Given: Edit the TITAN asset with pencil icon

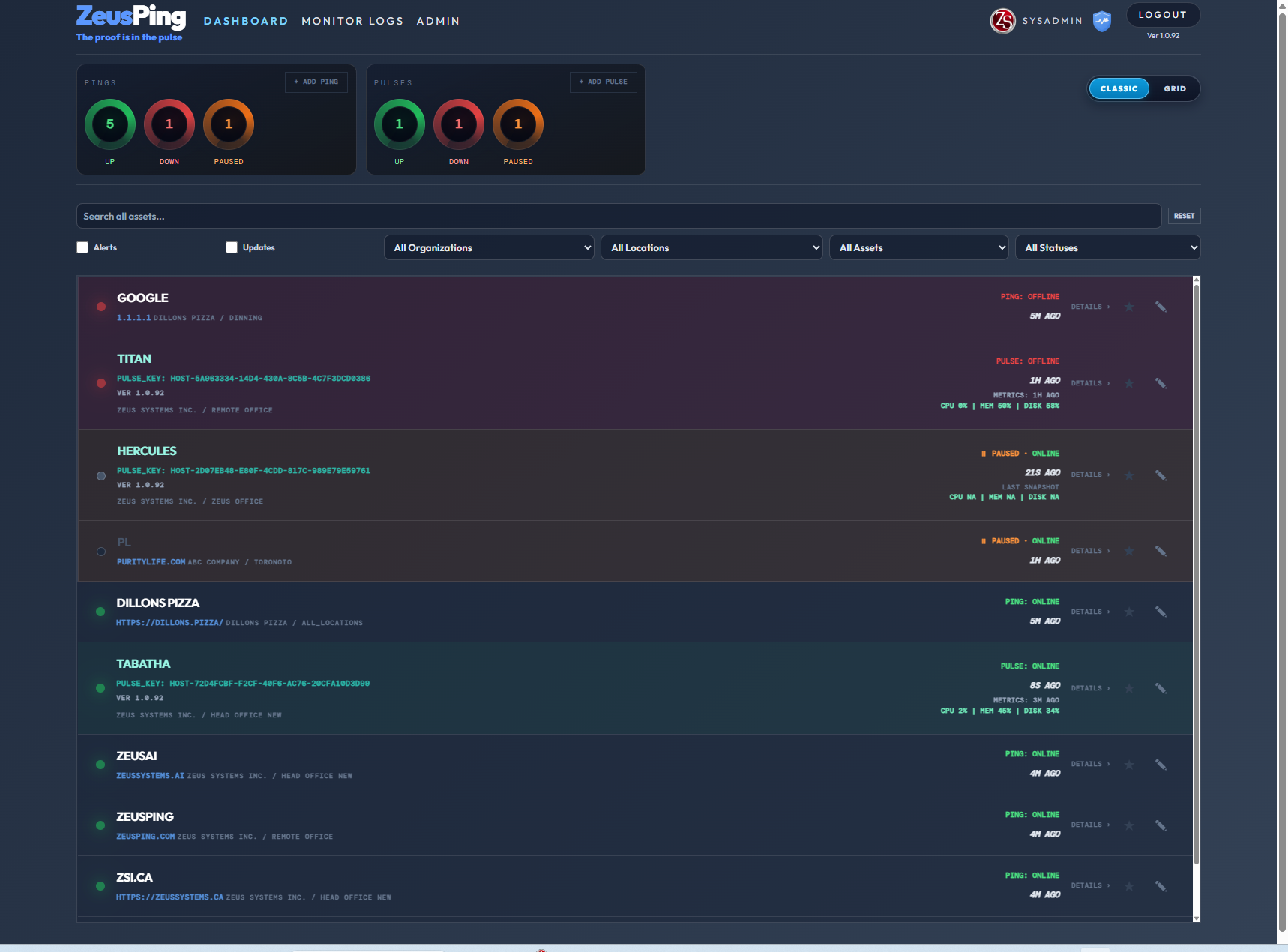Looking at the screenshot, I should pos(1161,383).
